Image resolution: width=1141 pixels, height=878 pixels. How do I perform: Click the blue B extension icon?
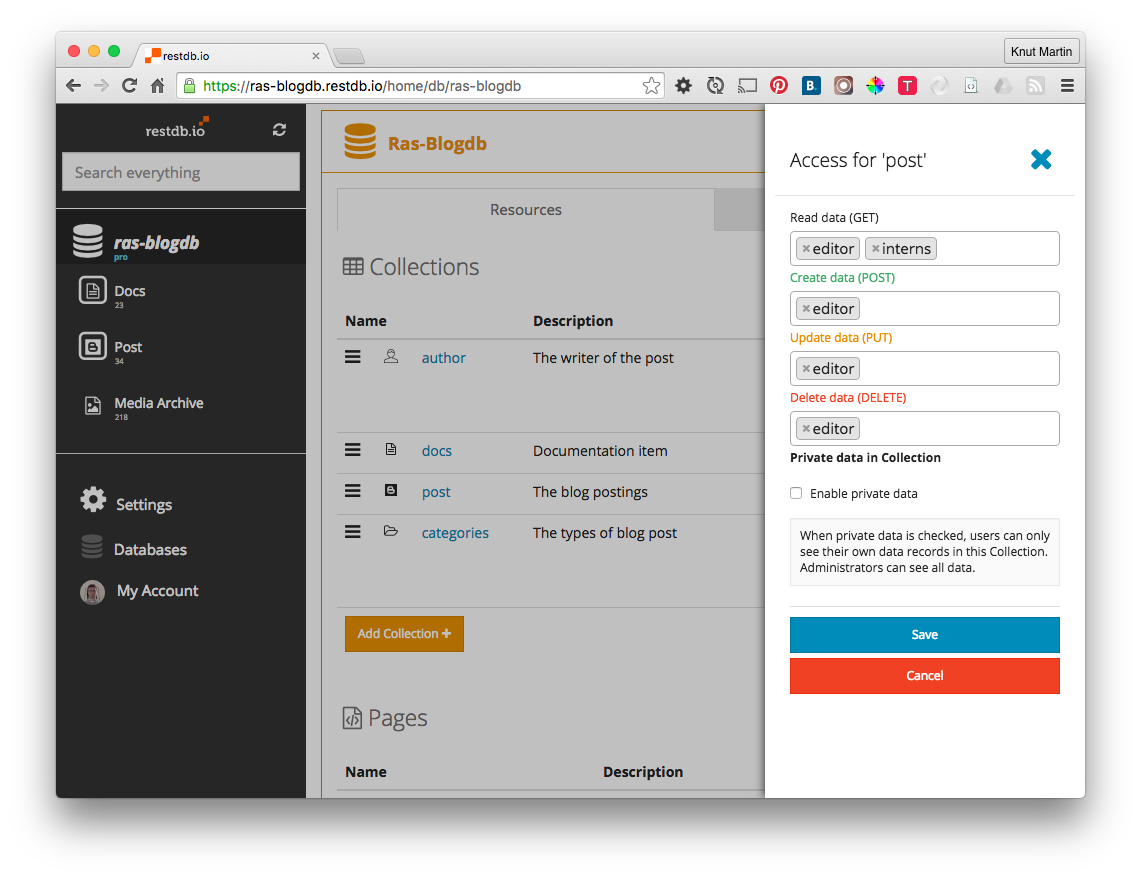pos(811,86)
